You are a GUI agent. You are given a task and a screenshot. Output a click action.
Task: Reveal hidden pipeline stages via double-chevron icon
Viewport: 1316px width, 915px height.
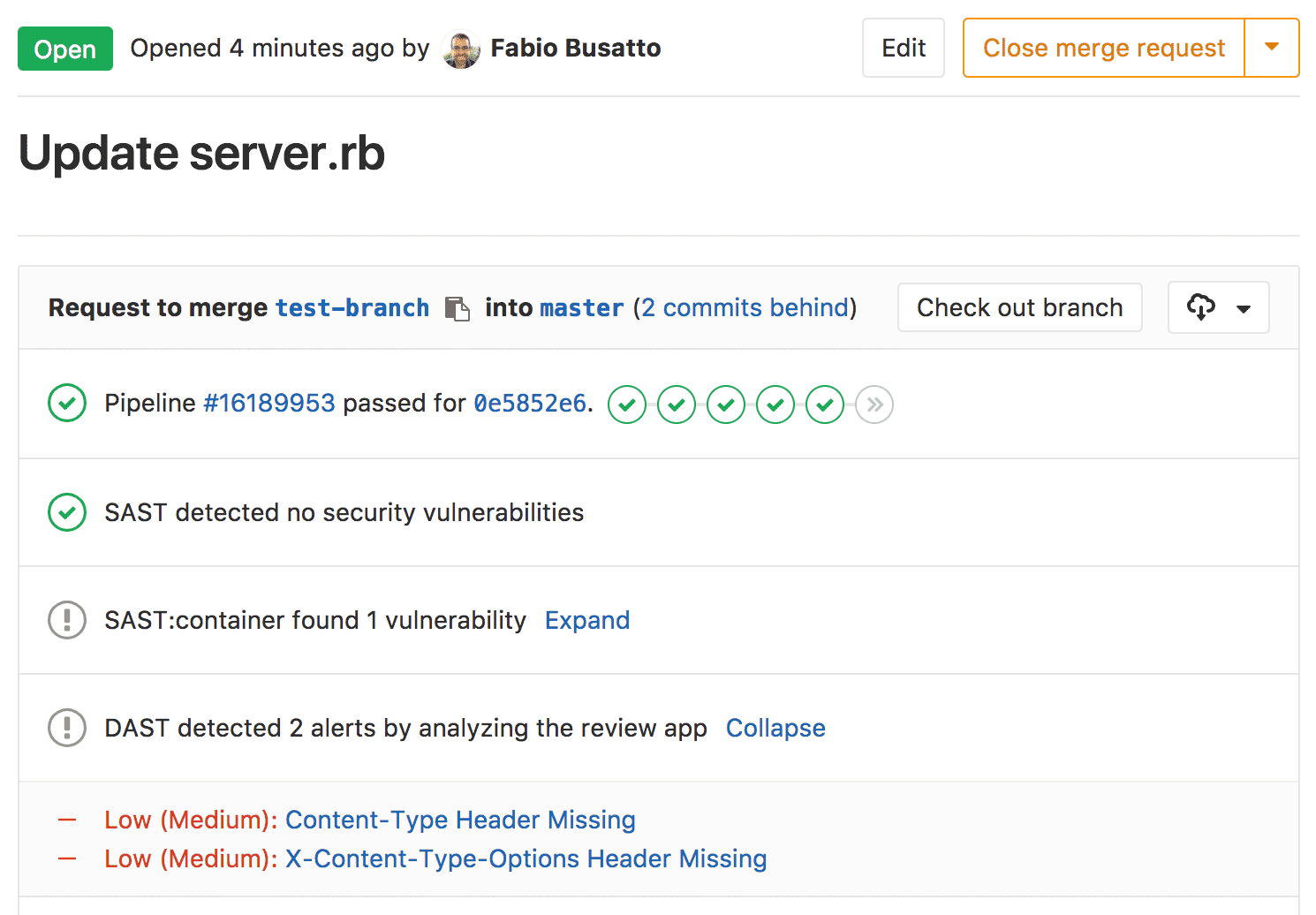coord(874,404)
